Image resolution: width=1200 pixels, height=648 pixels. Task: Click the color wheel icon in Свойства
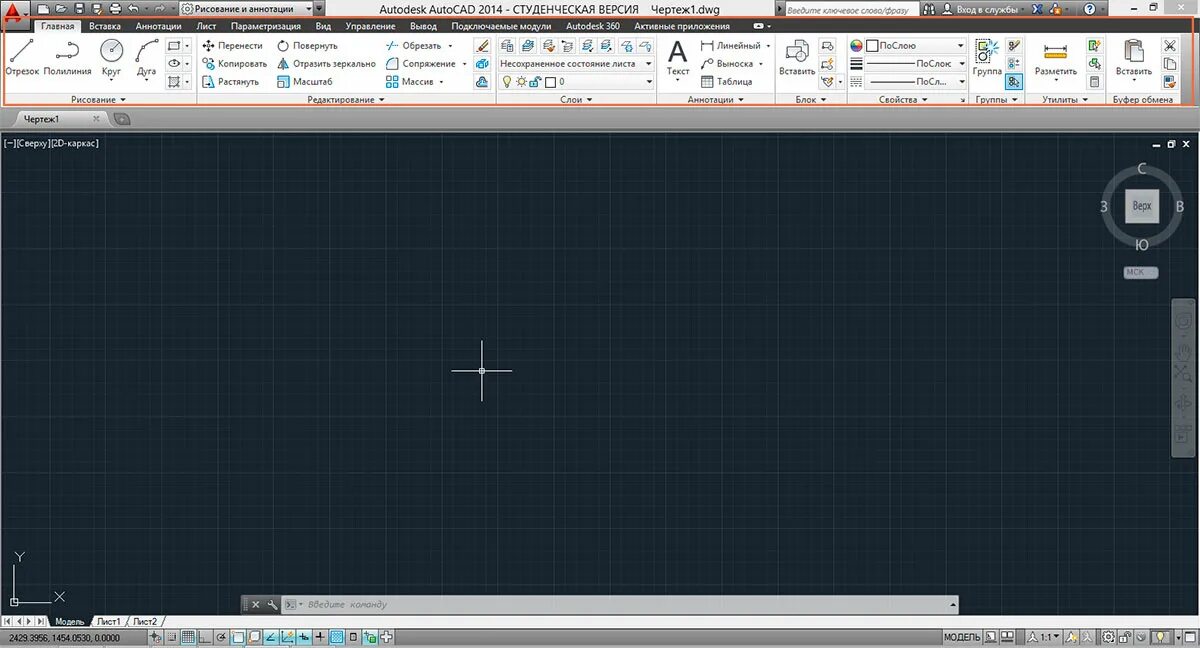[856, 46]
